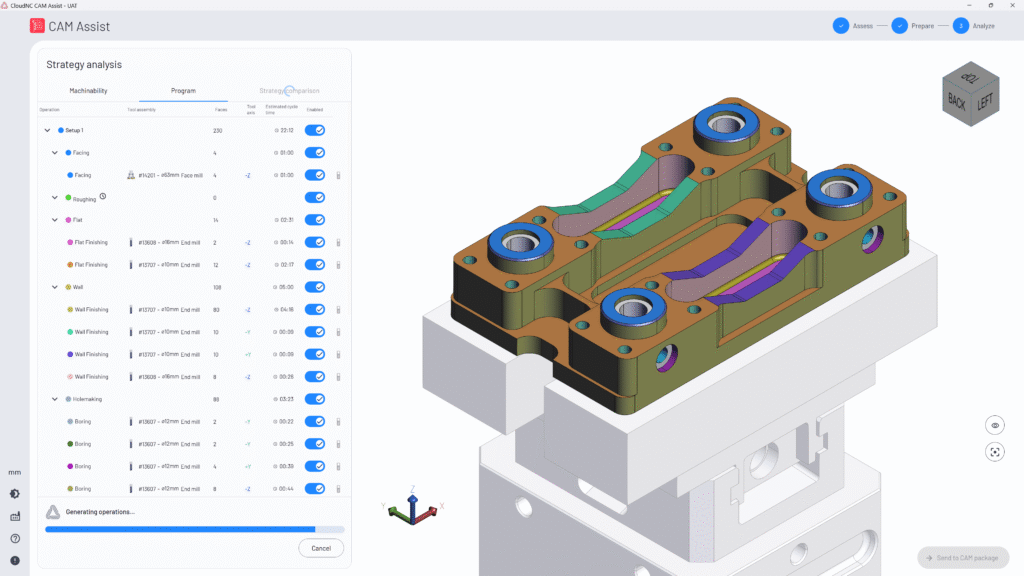Disable the Setup 1 enabled toggle
This screenshot has height=576, width=1024.
point(315,130)
